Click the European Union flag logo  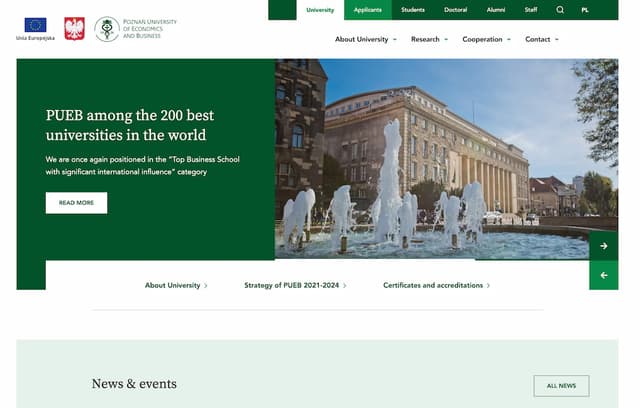[x=35, y=25]
